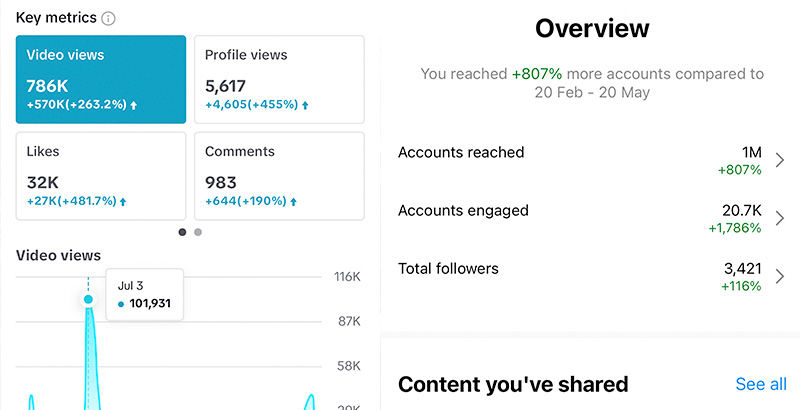Click the Likes increase arrow icon
The width and height of the screenshot is (800, 410).
[x=123, y=201]
